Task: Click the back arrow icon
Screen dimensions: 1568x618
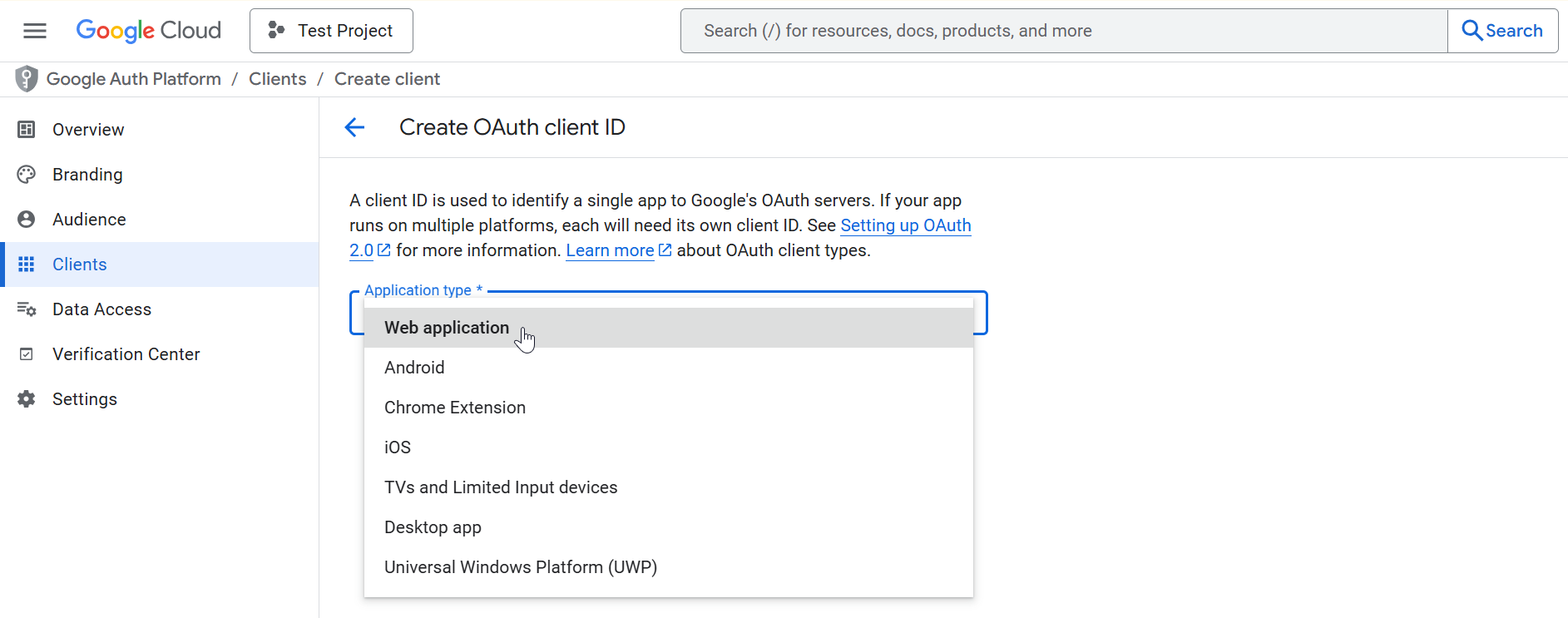Action: pyautogui.click(x=355, y=127)
